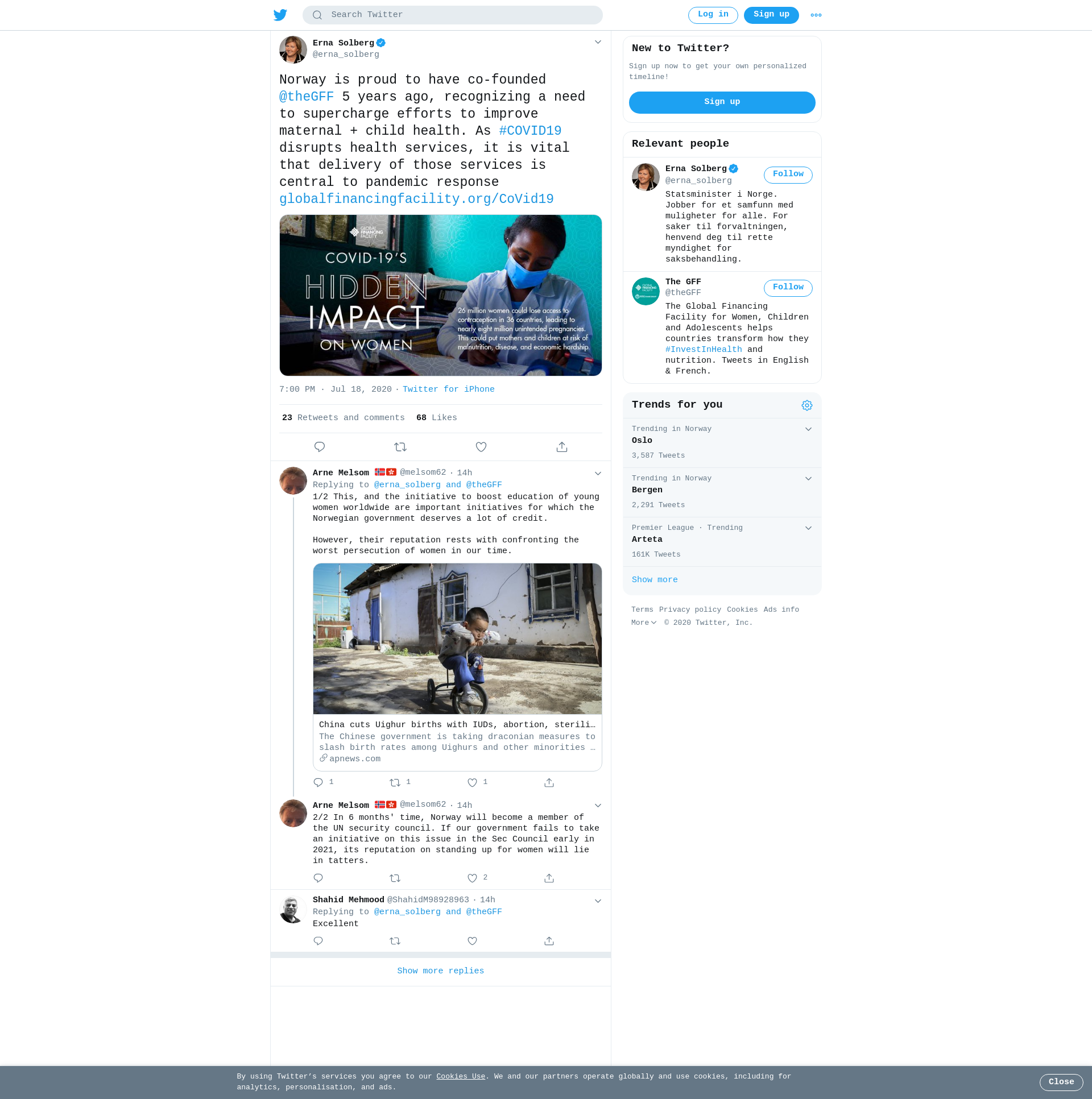The width and height of the screenshot is (1092, 1099).
Task: Click The GFF avatar in Relevant people
Action: pyautogui.click(x=646, y=291)
